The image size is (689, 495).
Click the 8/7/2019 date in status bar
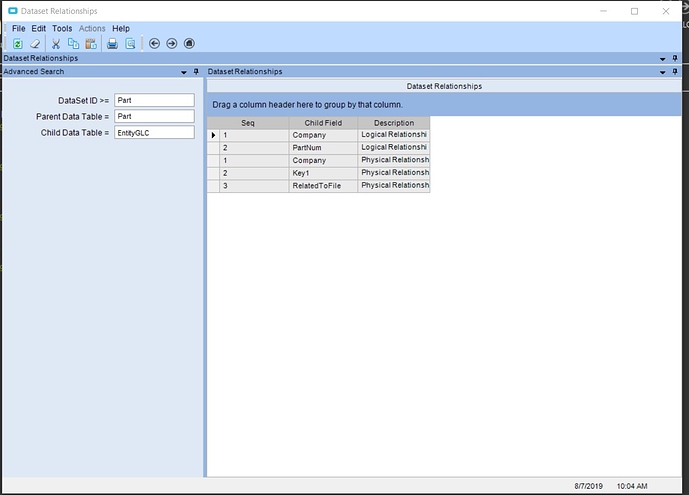[x=588, y=486]
